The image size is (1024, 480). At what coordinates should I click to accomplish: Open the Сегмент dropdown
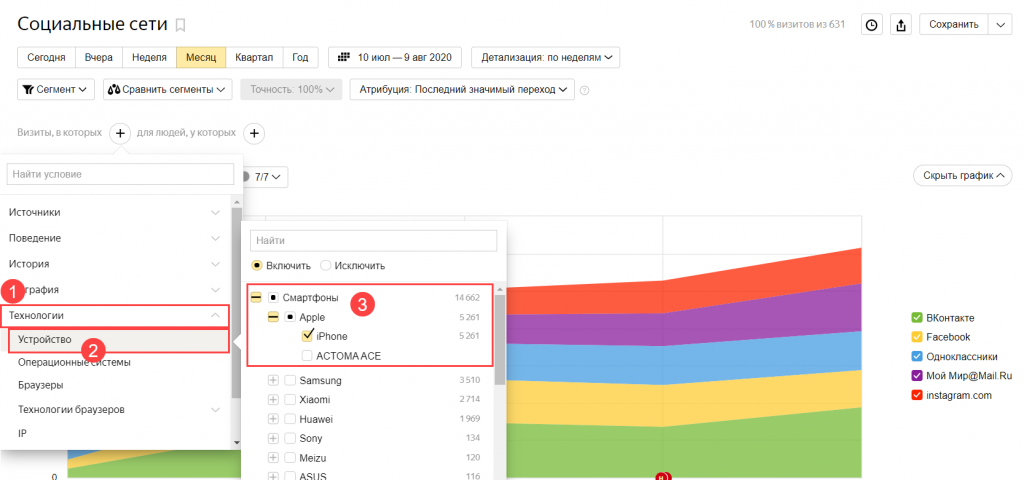56,89
